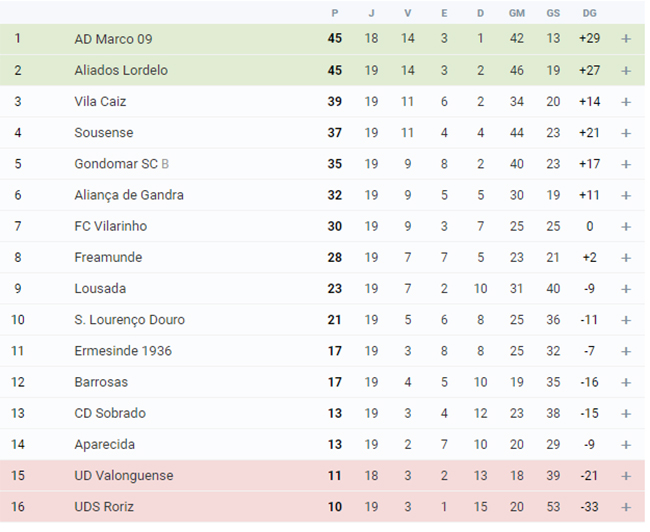
Task: Sort by P points column header
Action: click(x=335, y=13)
